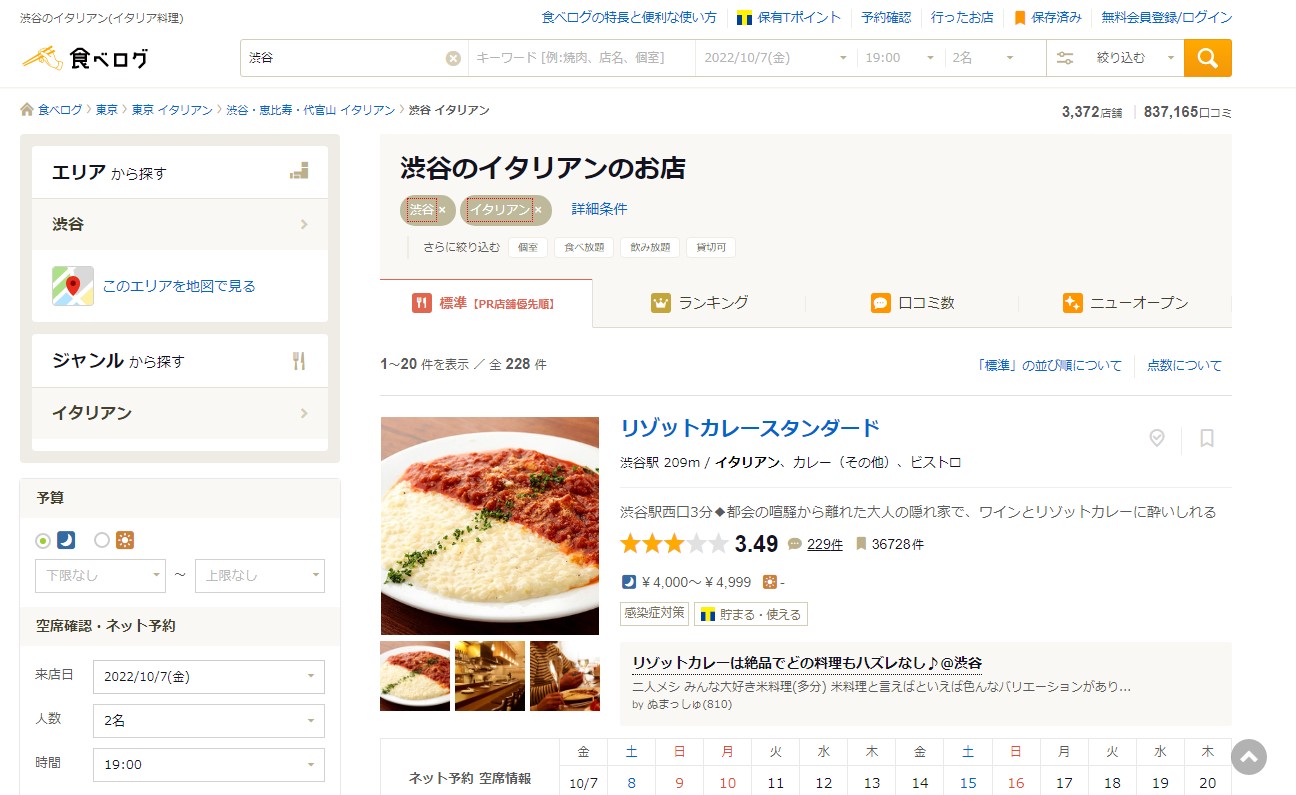
Task: Open the header date 2022/10/7 dropdown
Action: pos(776,58)
